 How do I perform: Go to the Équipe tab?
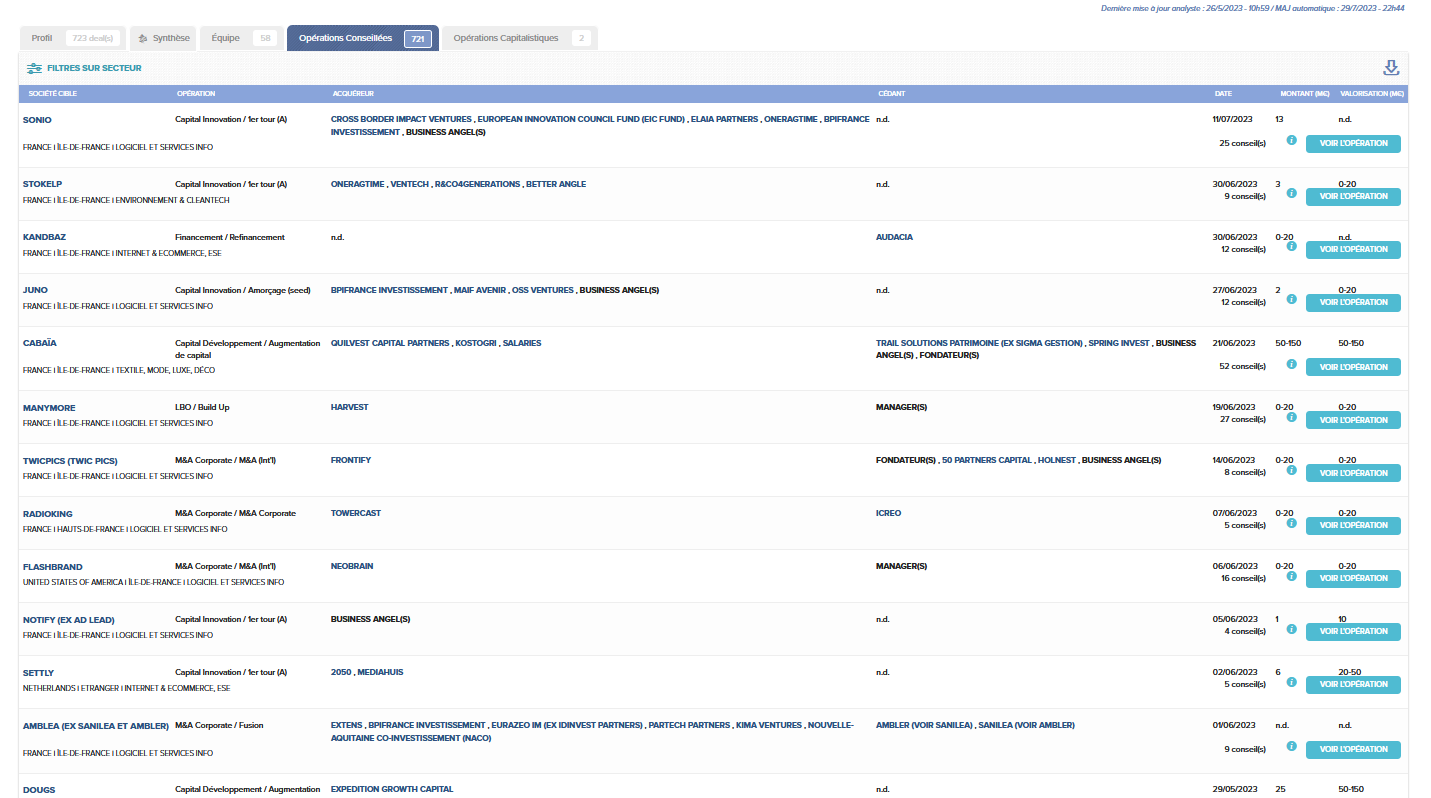(241, 38)
